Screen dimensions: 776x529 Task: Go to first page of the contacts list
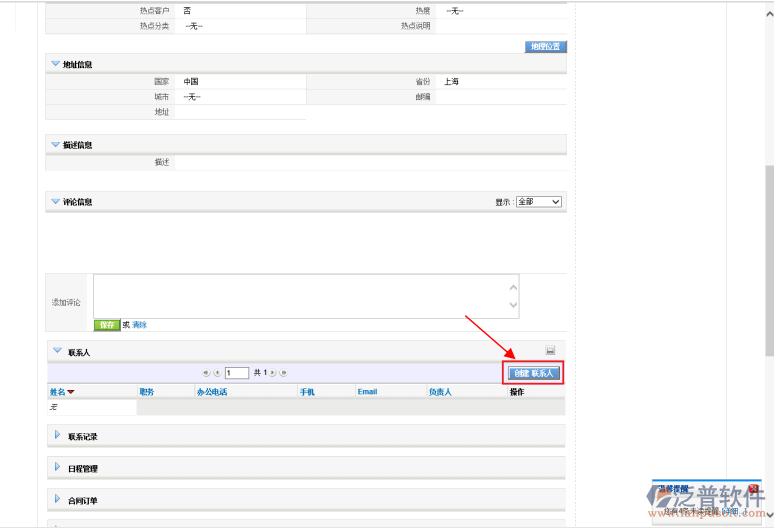[206, 373]
